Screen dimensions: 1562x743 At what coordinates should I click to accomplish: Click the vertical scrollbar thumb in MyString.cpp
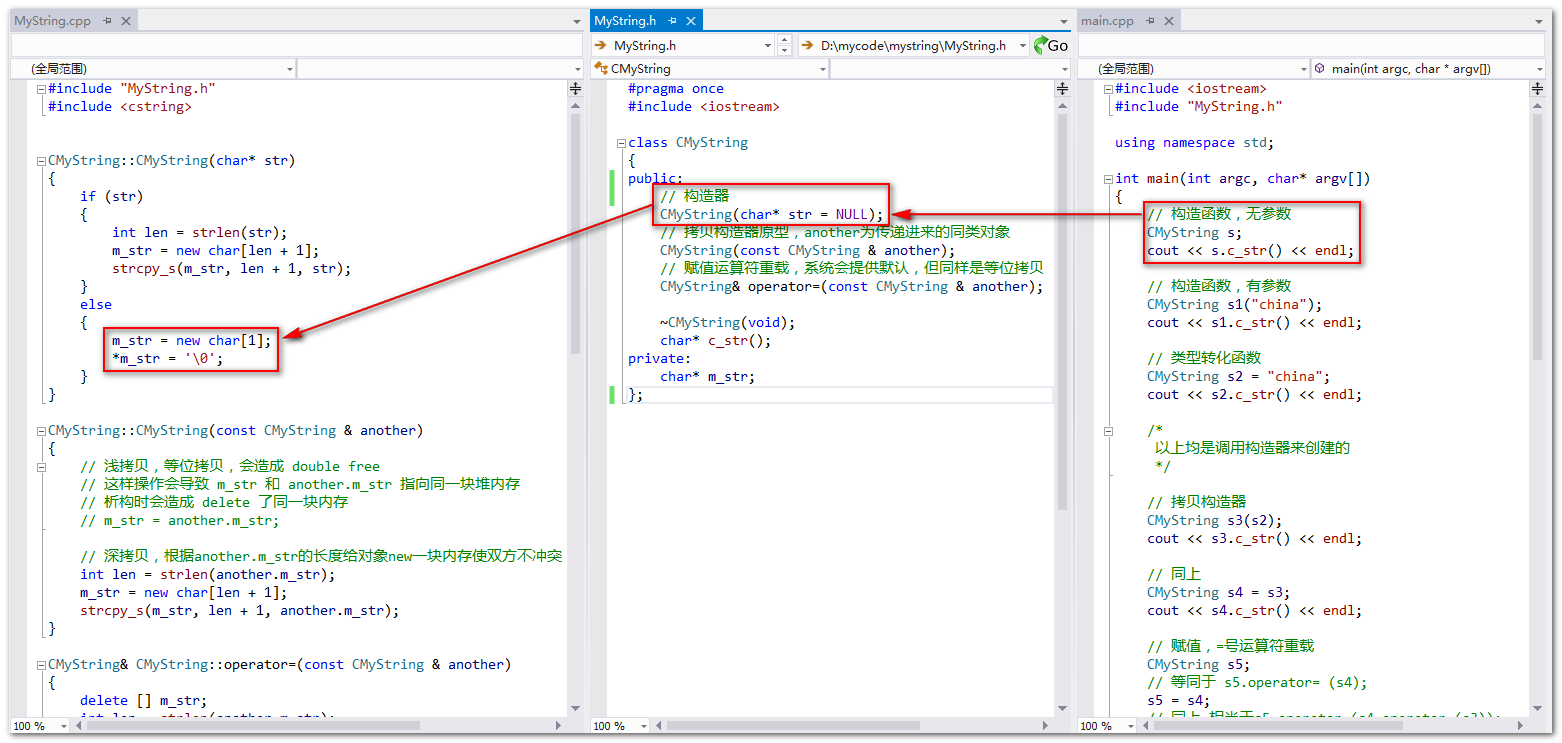click(575, 234)
